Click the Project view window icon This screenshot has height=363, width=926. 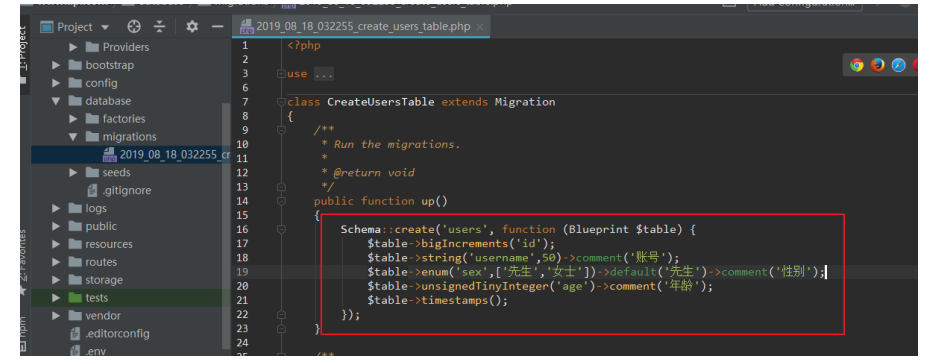tap(47, 27)
